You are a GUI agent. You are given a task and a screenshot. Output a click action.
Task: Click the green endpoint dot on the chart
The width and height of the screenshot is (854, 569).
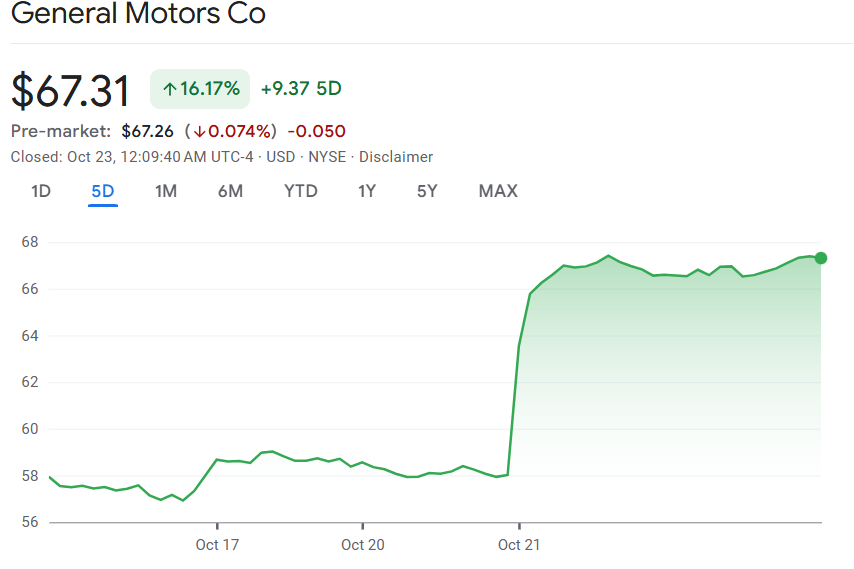tap(821, 258)
